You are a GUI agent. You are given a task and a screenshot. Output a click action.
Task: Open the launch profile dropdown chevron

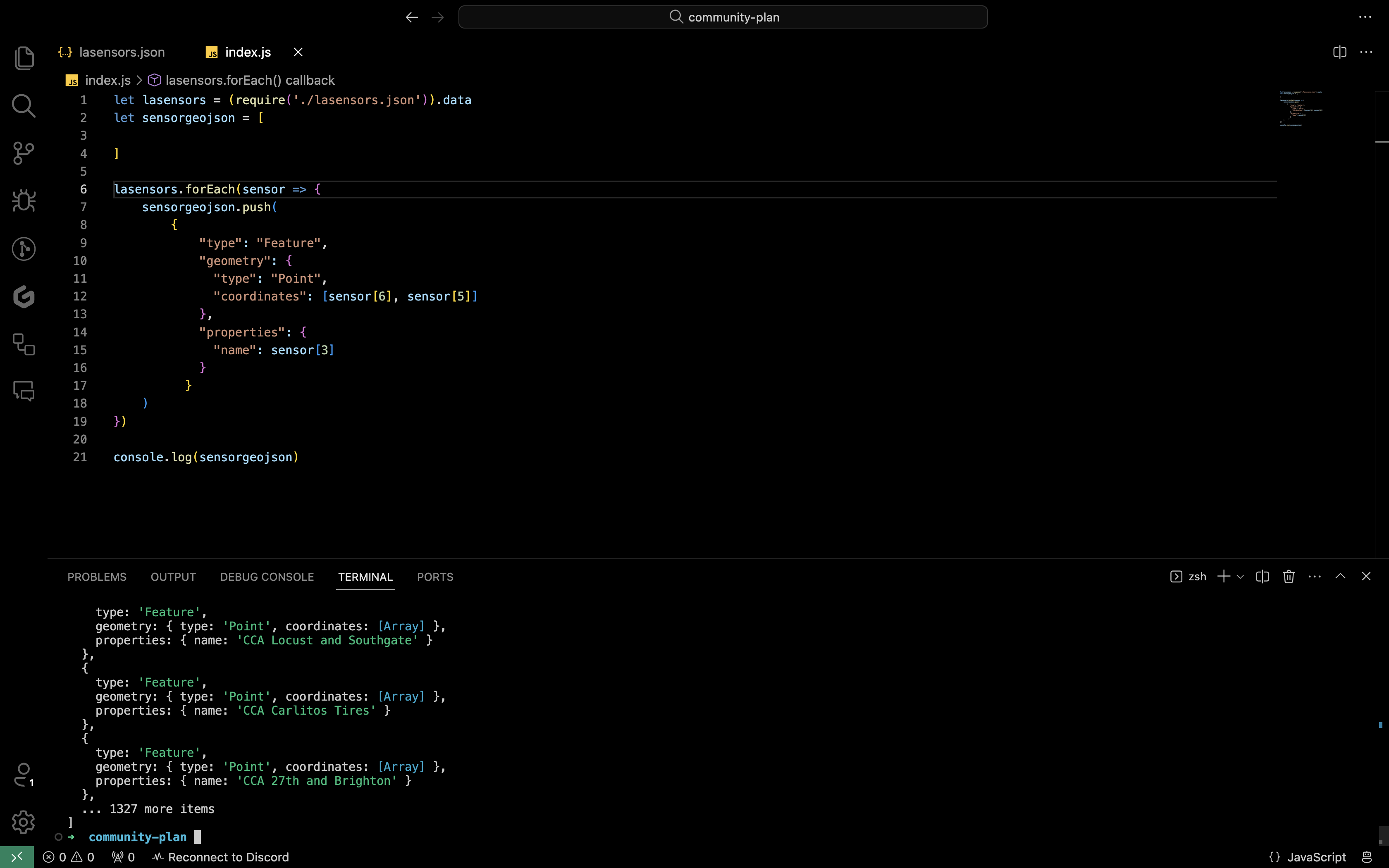[x=1240, y=576]
